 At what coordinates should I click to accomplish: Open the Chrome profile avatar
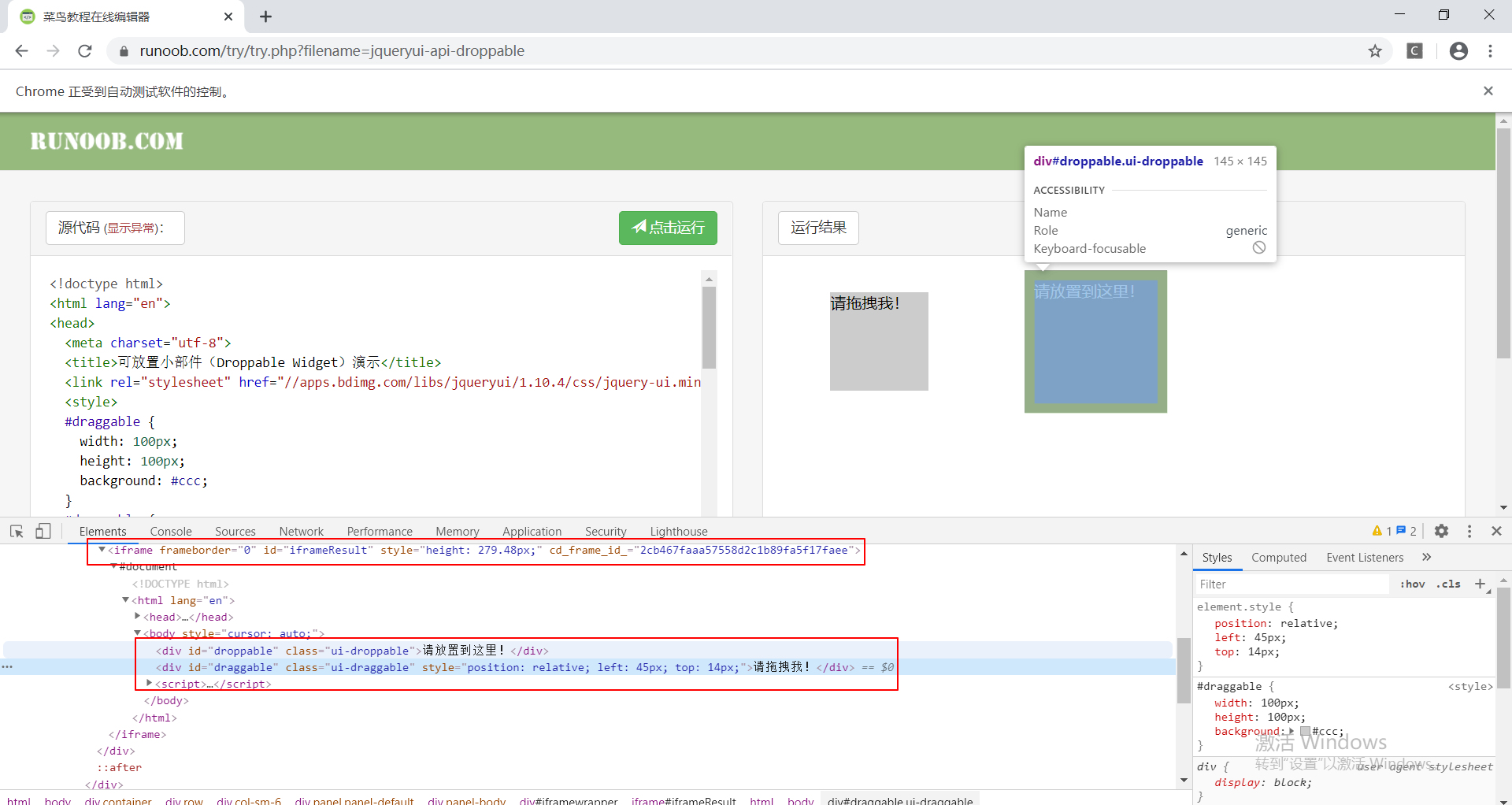1458,51
